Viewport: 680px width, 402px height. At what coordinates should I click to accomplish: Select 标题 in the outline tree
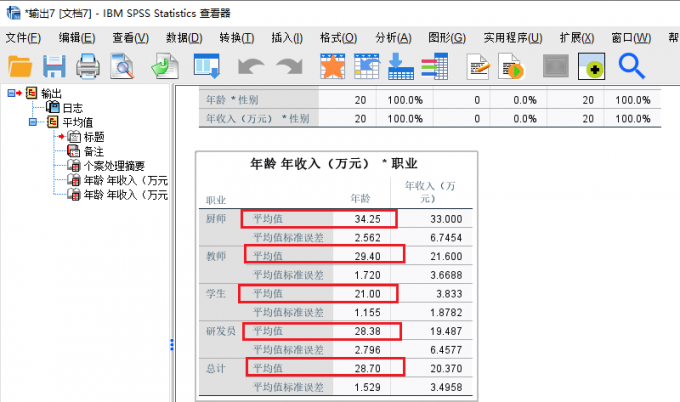coord(94,137)
